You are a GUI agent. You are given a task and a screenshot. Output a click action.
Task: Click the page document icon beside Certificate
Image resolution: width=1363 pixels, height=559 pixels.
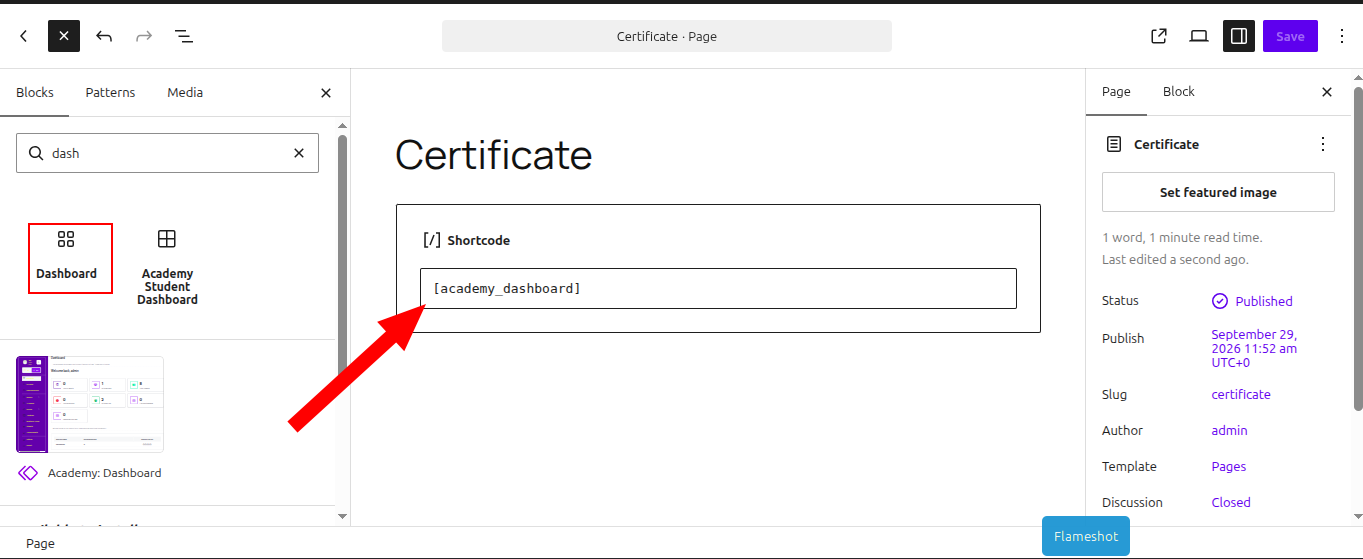pos(1114,144)
